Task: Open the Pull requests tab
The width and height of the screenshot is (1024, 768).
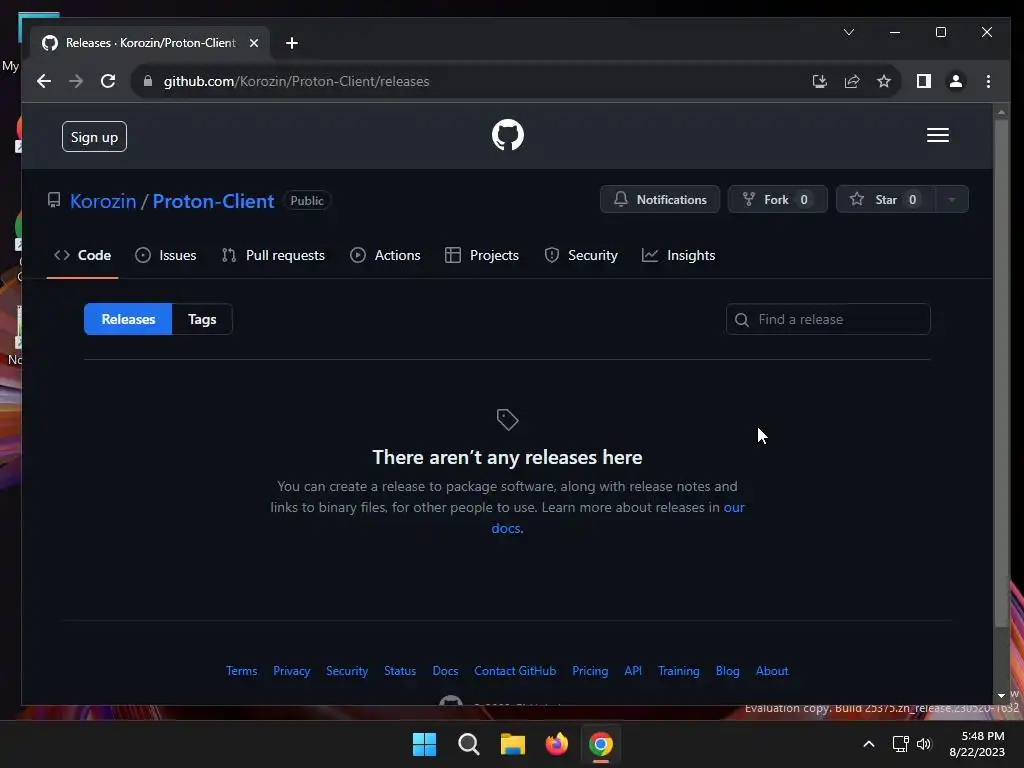Action: click(273, 255)
